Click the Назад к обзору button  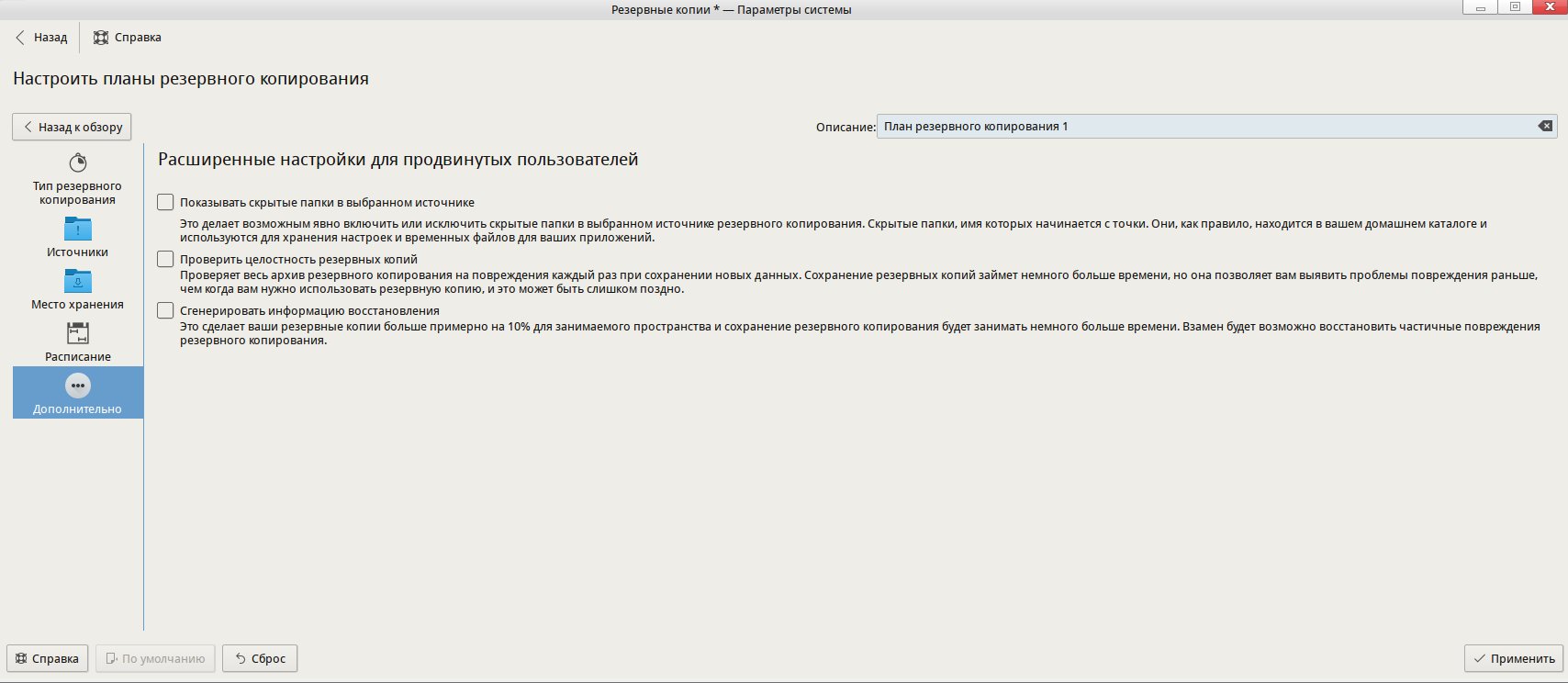tap(72, 127)
